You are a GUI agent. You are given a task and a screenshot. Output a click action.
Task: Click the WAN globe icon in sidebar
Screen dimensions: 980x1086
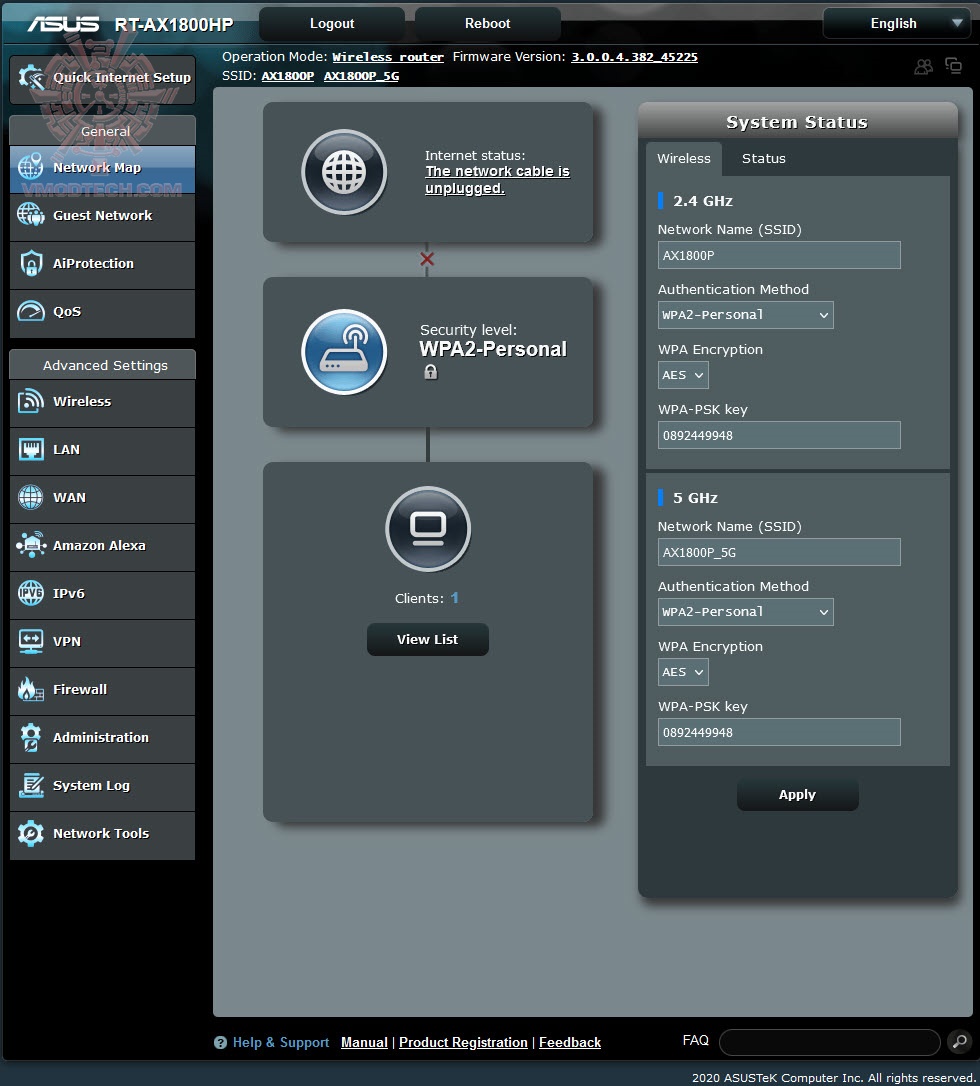pyautogui.click(x=30, y=497)
